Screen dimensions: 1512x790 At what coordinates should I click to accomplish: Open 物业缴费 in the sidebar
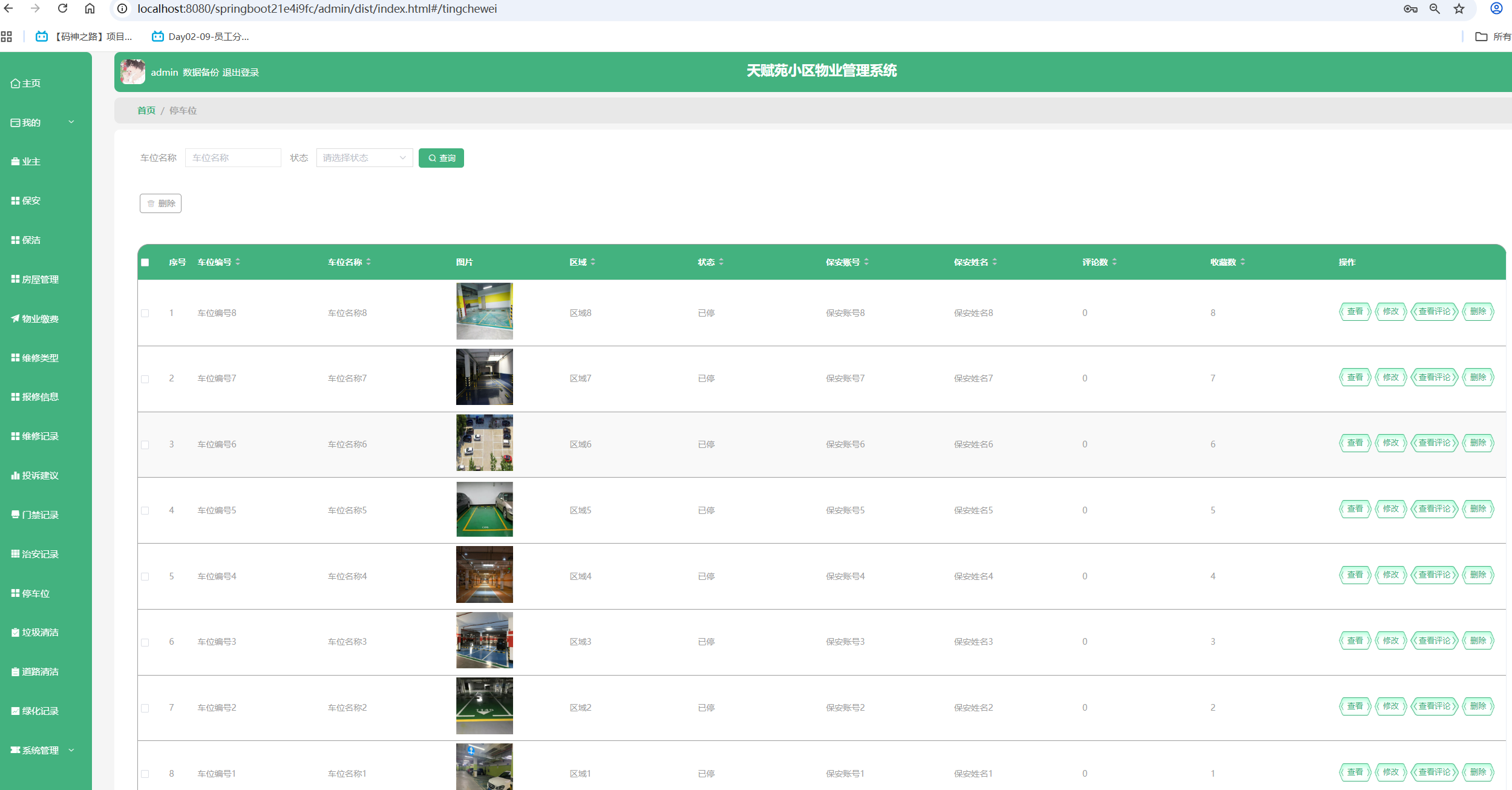pos(40,319)
